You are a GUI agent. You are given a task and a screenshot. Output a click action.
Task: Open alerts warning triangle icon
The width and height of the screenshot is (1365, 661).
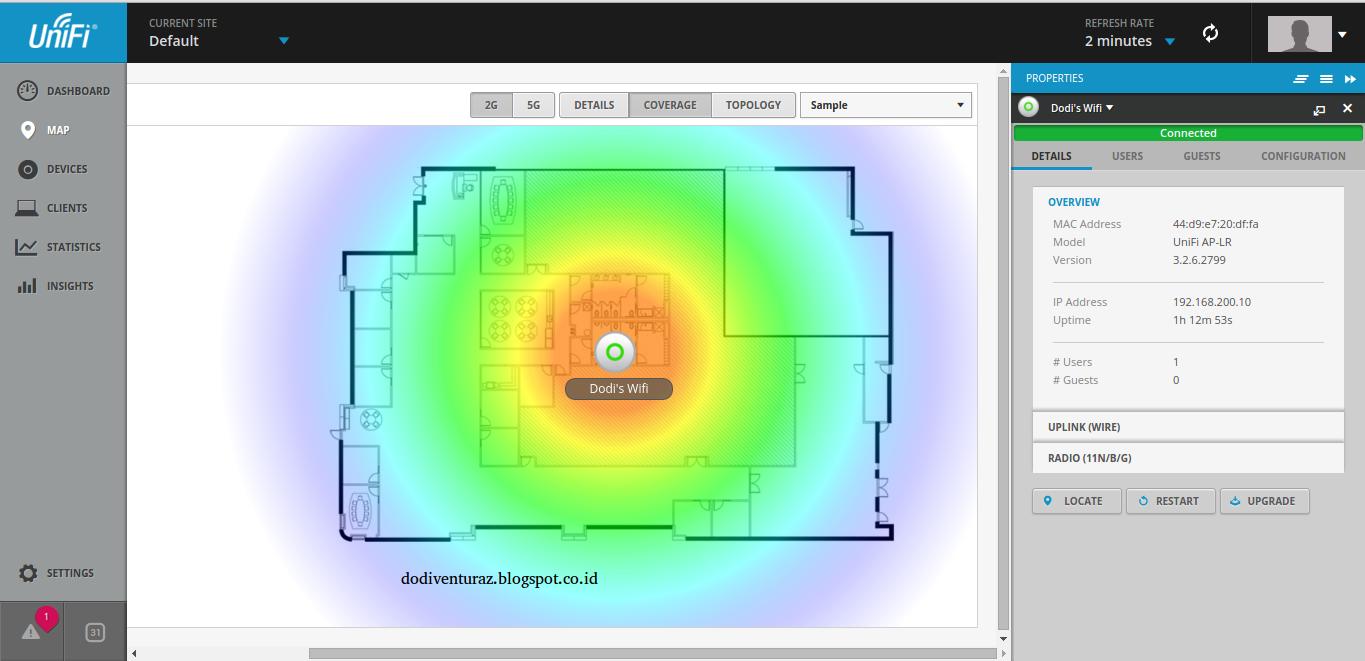pyautogui.click(x=31, y=632)
